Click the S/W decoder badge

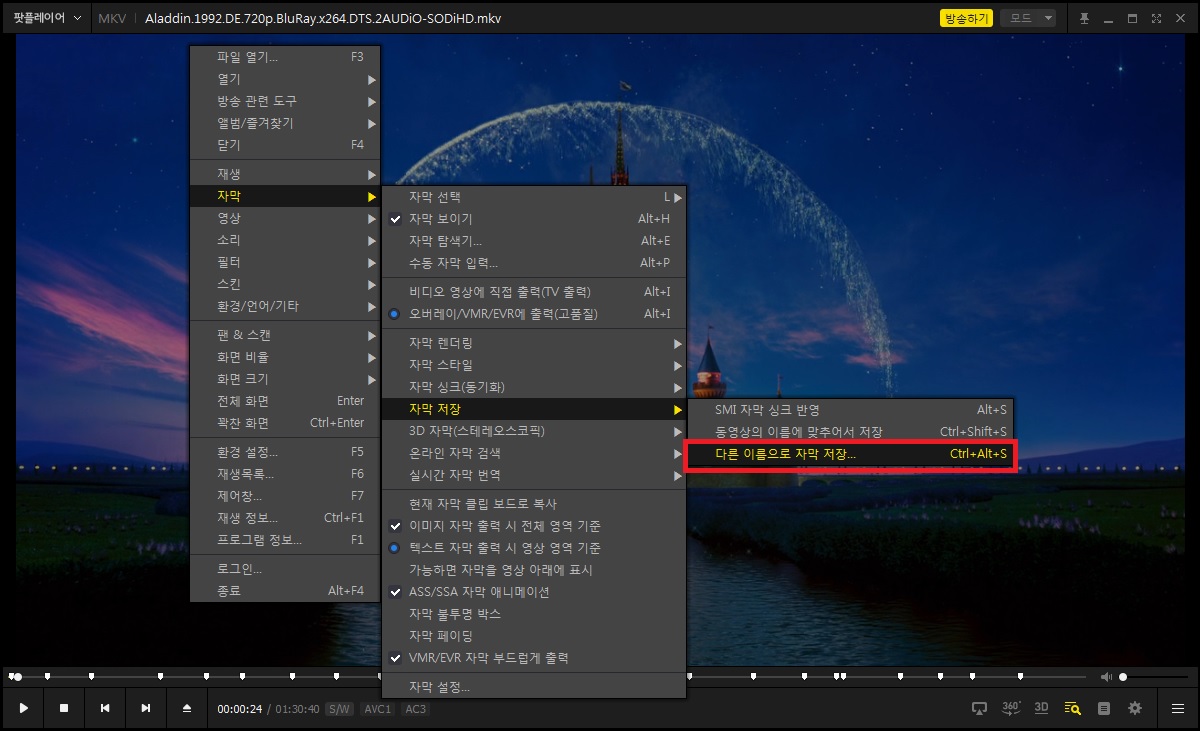coord(340,709)
